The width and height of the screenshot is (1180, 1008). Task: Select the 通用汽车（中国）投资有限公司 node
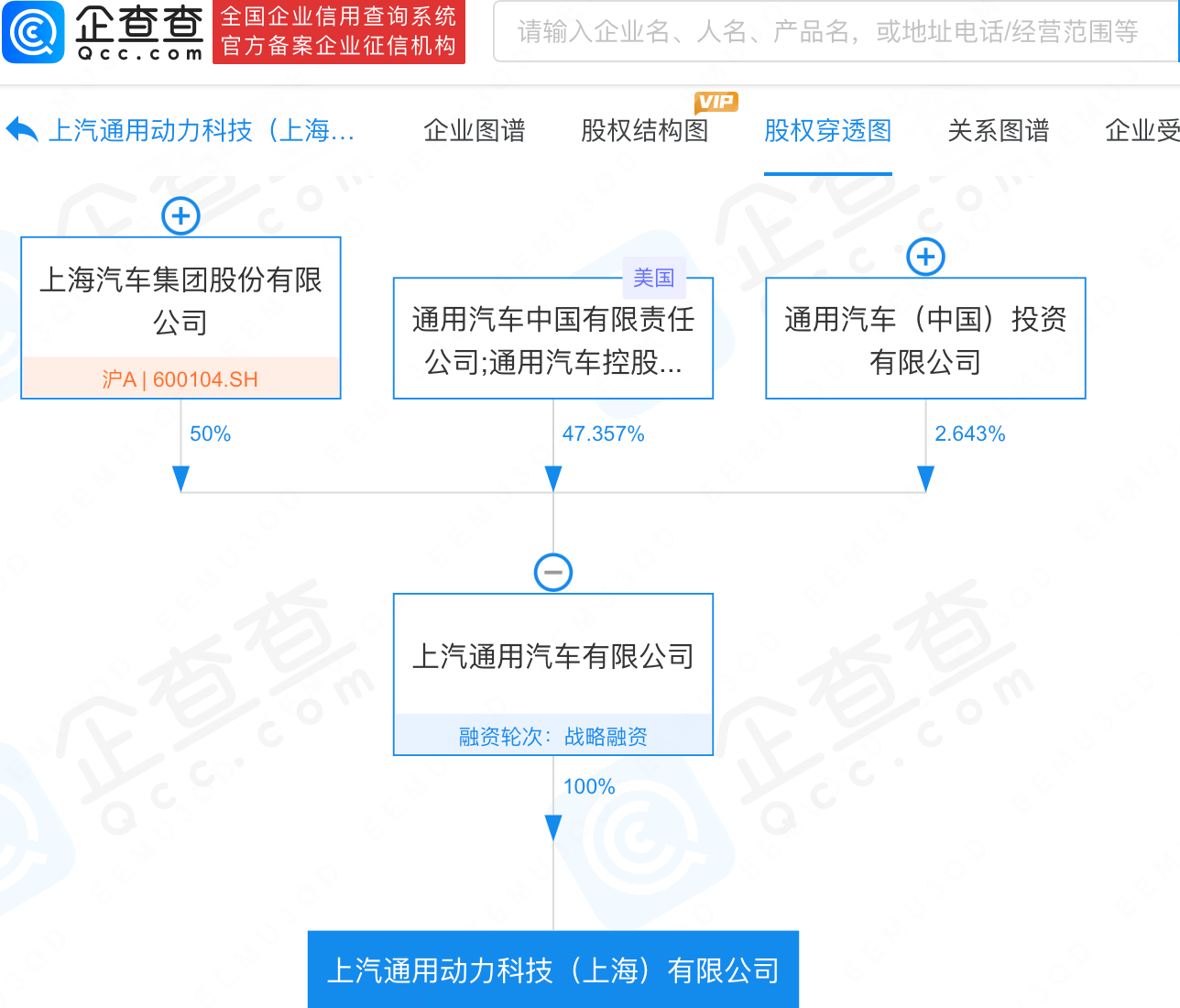(925, 338)
